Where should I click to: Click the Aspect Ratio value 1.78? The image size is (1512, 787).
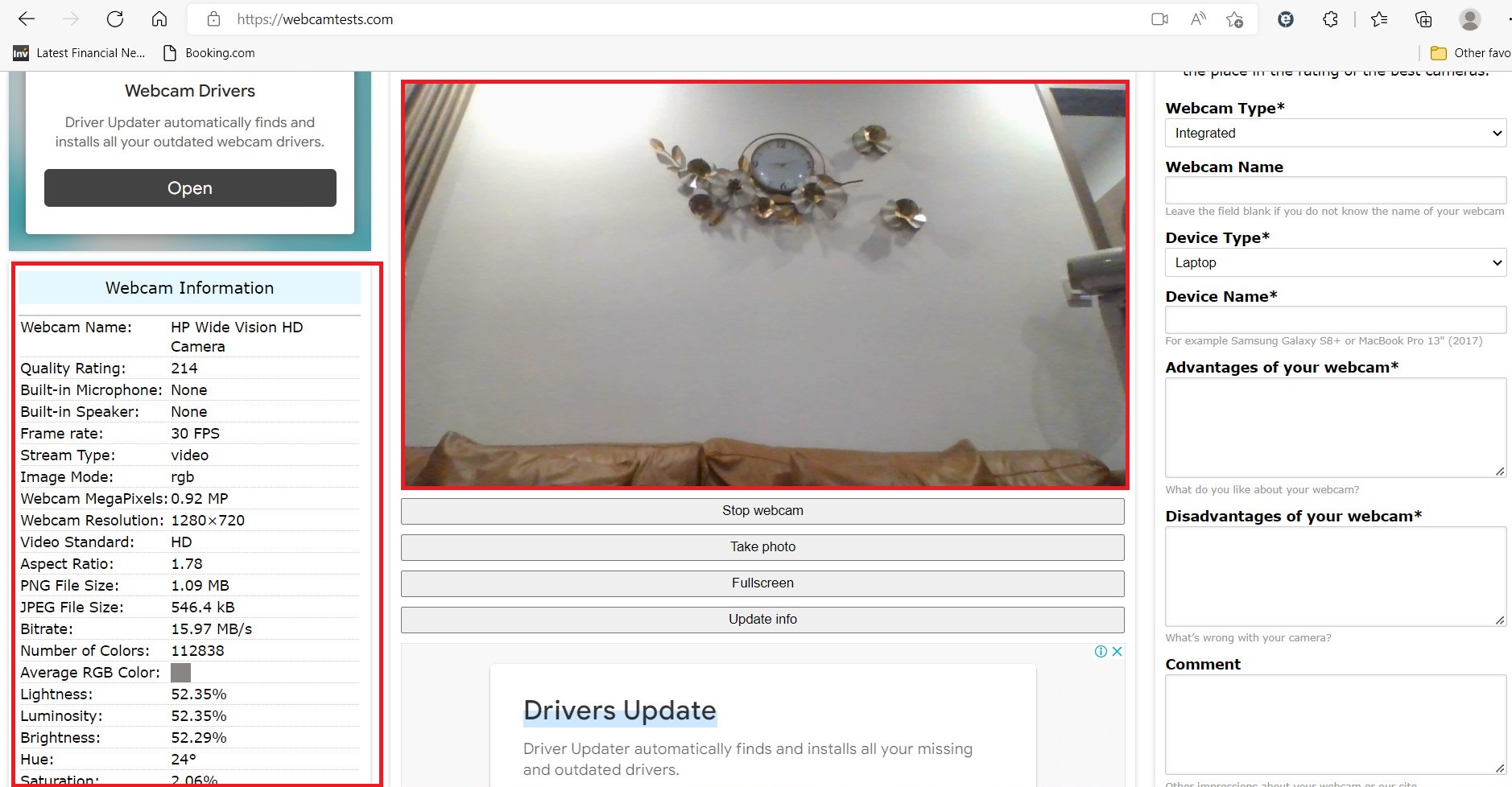[x=187, y=564]
